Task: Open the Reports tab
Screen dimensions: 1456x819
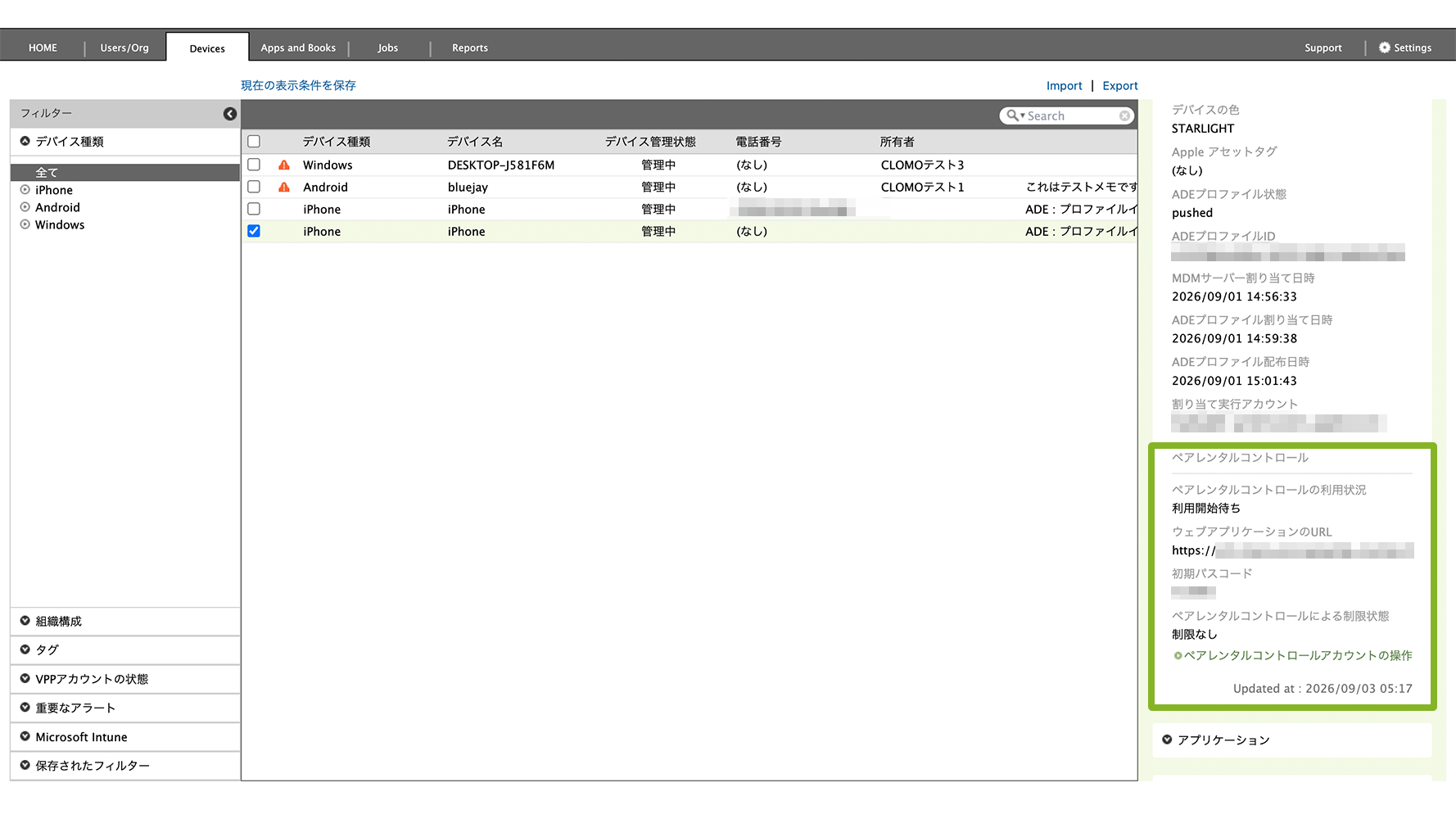Action: coord(470,48)
